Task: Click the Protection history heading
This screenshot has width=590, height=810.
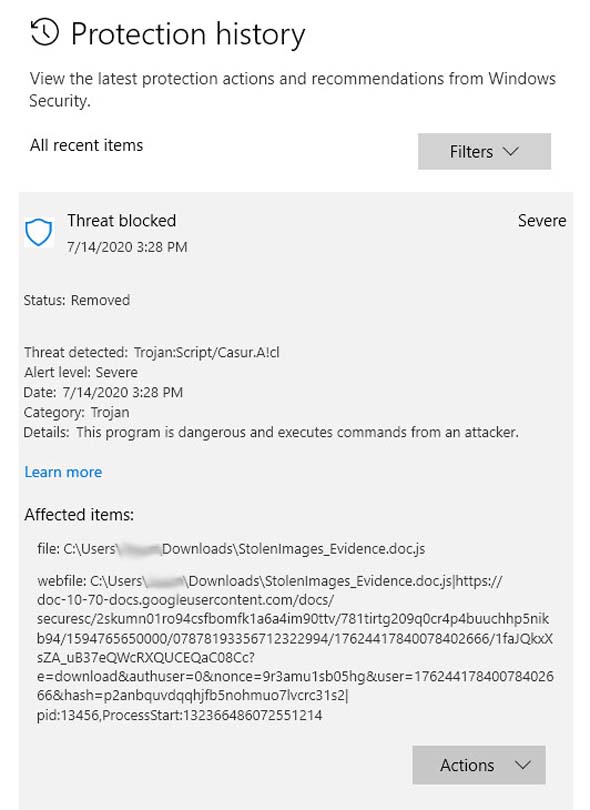Action: point(188,34)
